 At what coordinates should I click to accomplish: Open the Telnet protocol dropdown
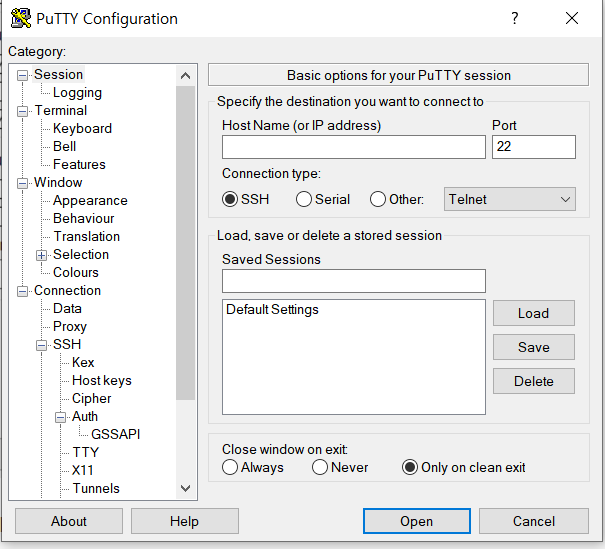(x=509, y=199)
